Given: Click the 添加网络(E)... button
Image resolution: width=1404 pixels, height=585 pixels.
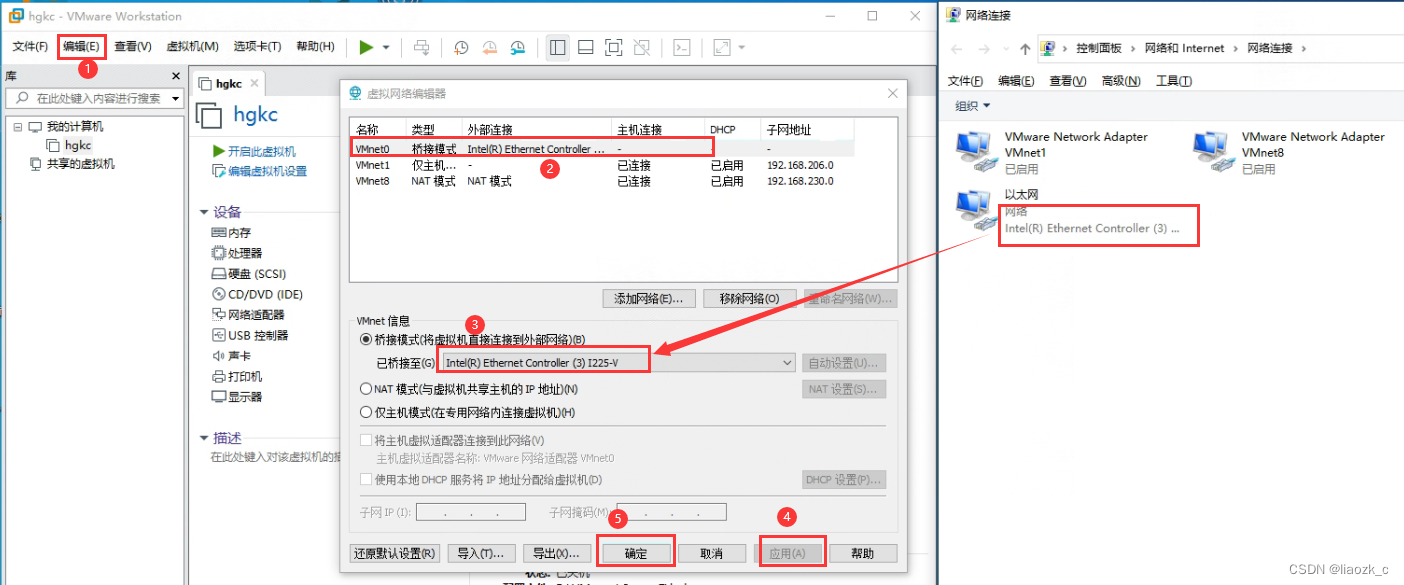Looking at the screenshot, I should coord(649,298).
